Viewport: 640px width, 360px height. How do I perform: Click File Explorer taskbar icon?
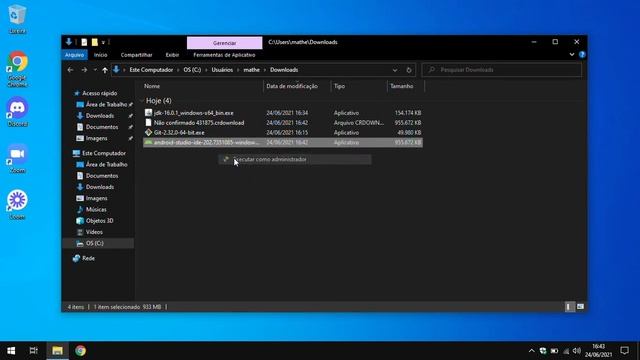(x=57, y=351)
